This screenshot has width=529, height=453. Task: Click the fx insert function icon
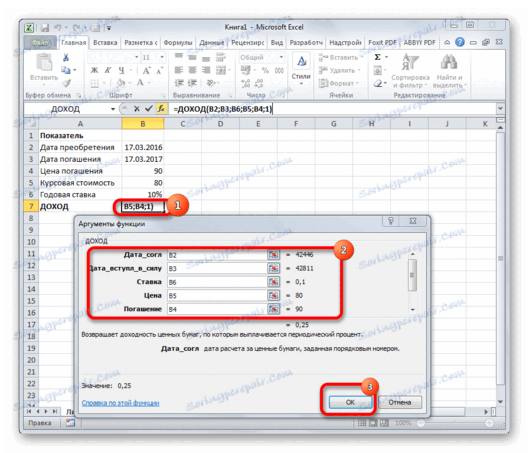pos(162,109)
